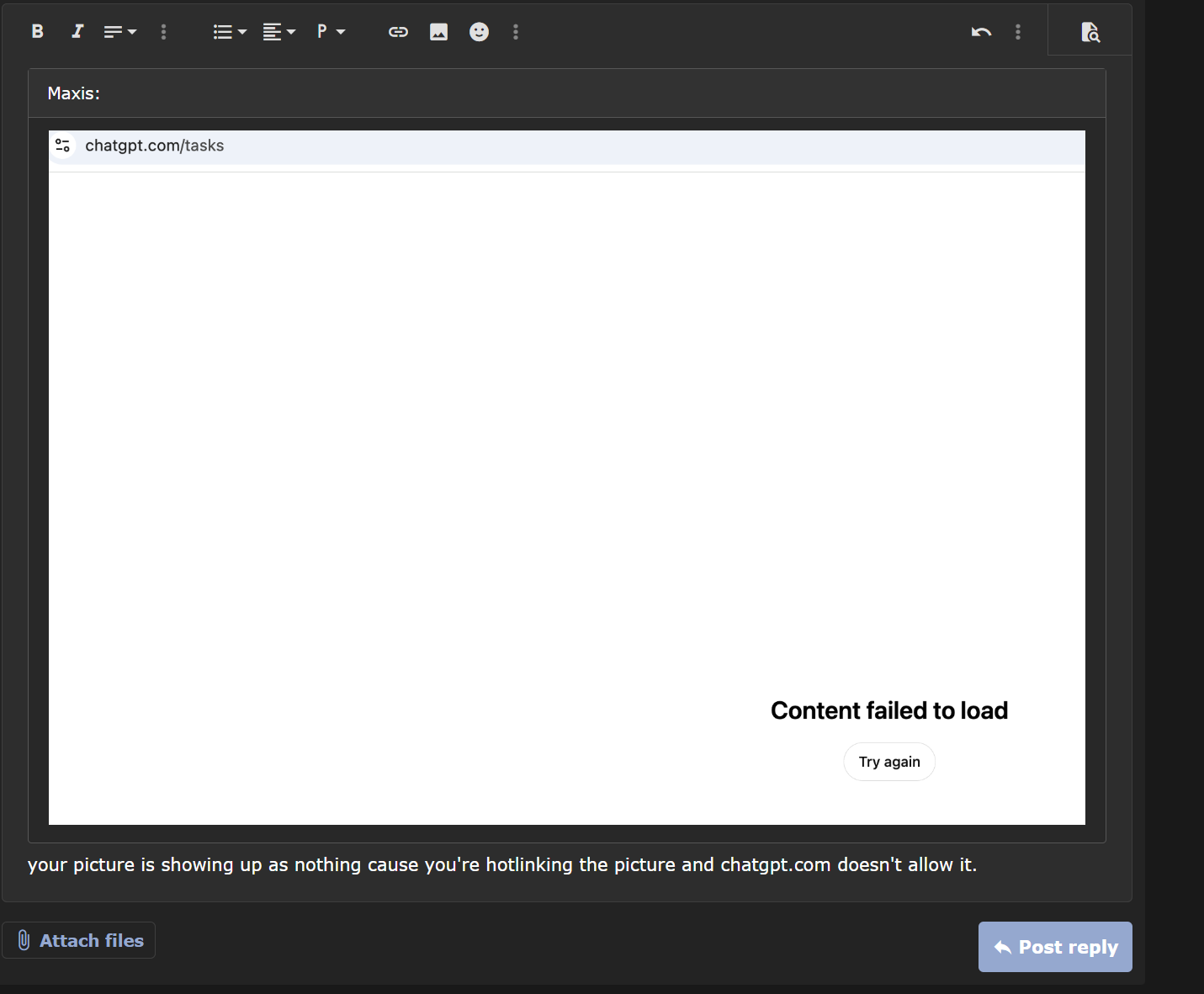This screenshot has width=1204, height=994.
Task: Open the list style dropdown
Action: (241, 32)
